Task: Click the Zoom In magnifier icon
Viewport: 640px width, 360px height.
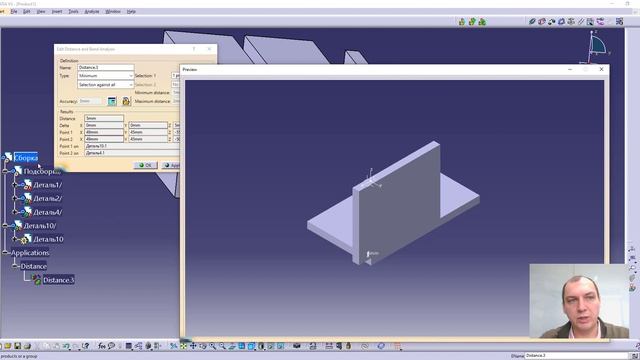Action: coord(213,346)
